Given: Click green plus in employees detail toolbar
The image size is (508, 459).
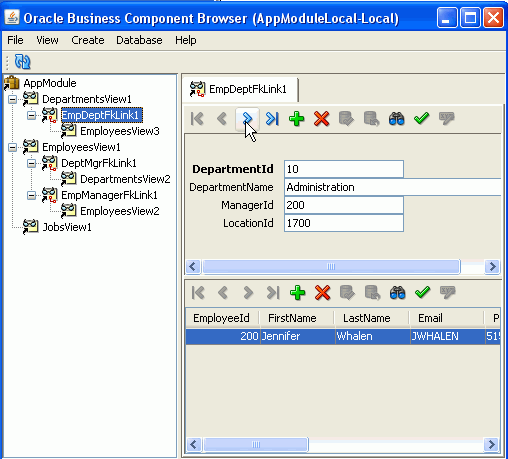Looking at the screenshot, I should point(297,293).
